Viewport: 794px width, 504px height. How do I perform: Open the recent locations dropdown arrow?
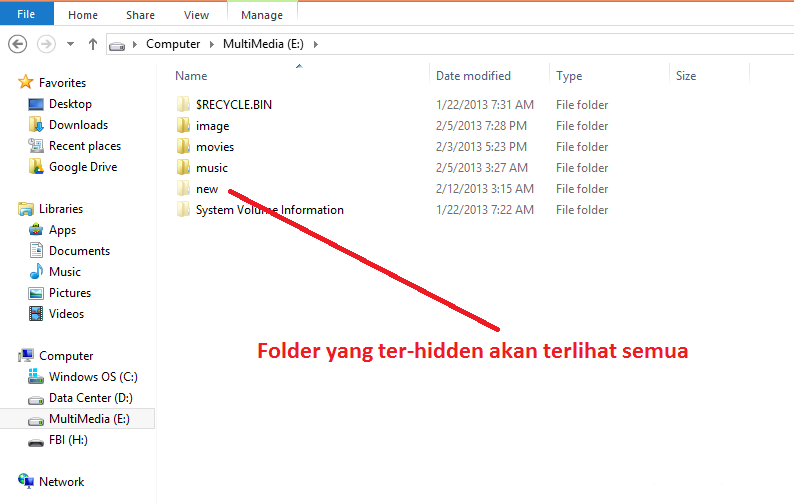click(x=70, y=44)
